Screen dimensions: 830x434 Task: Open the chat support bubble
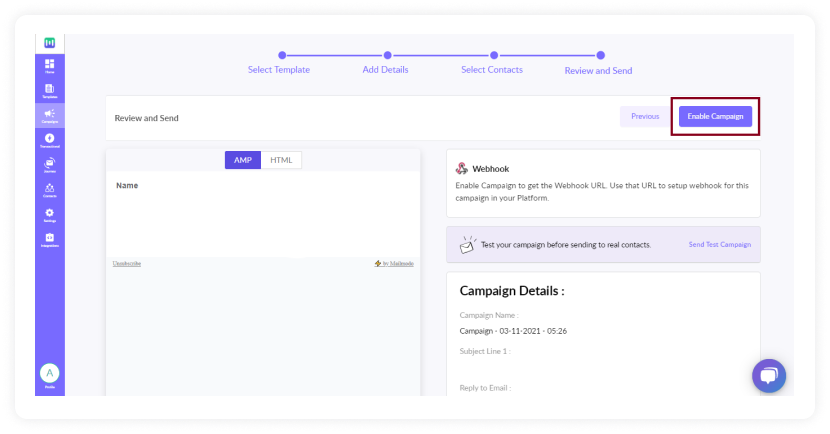pos(769,376)
